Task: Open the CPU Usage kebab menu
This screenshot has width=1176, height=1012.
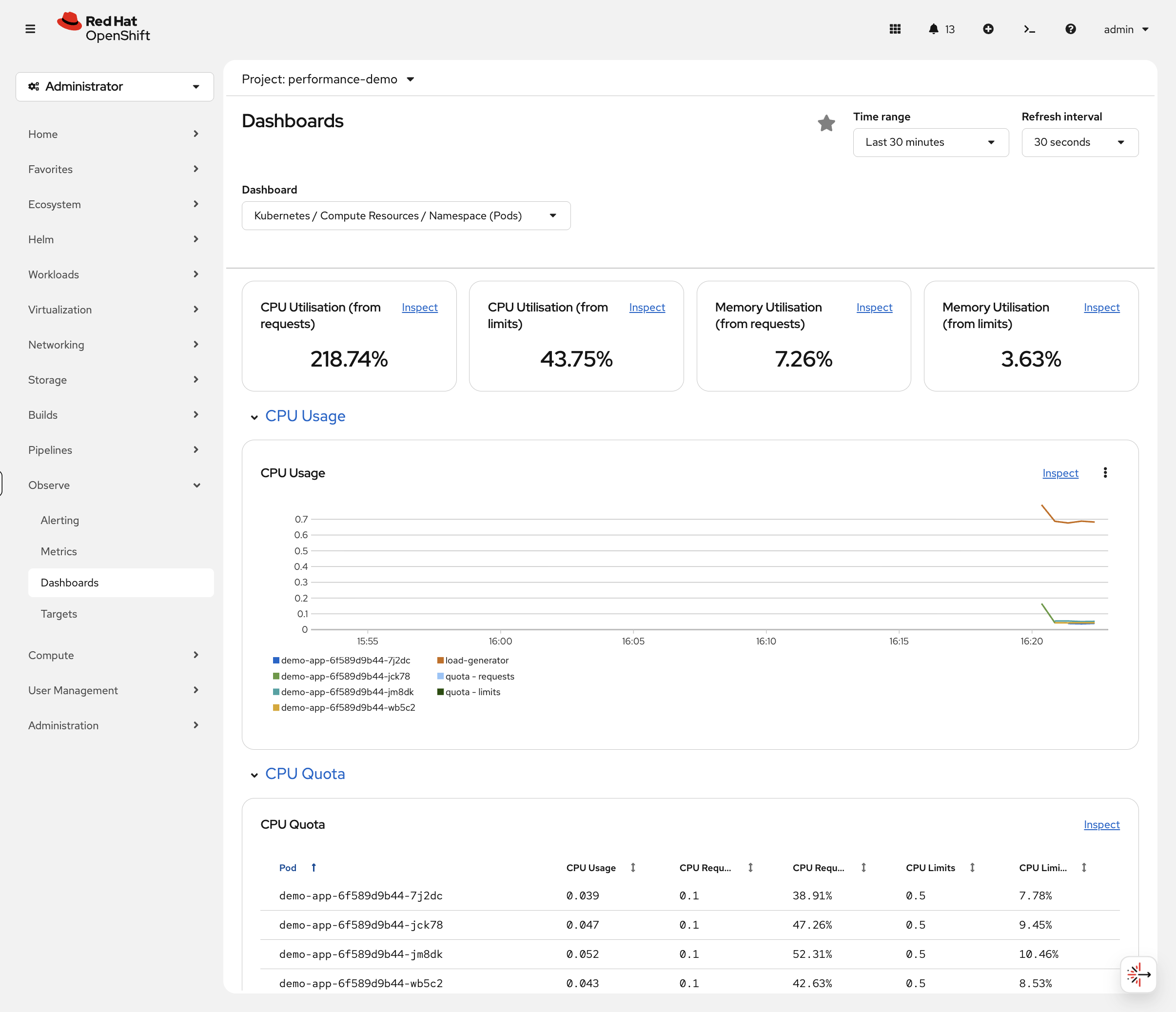Action: [x=1105, y=472]
